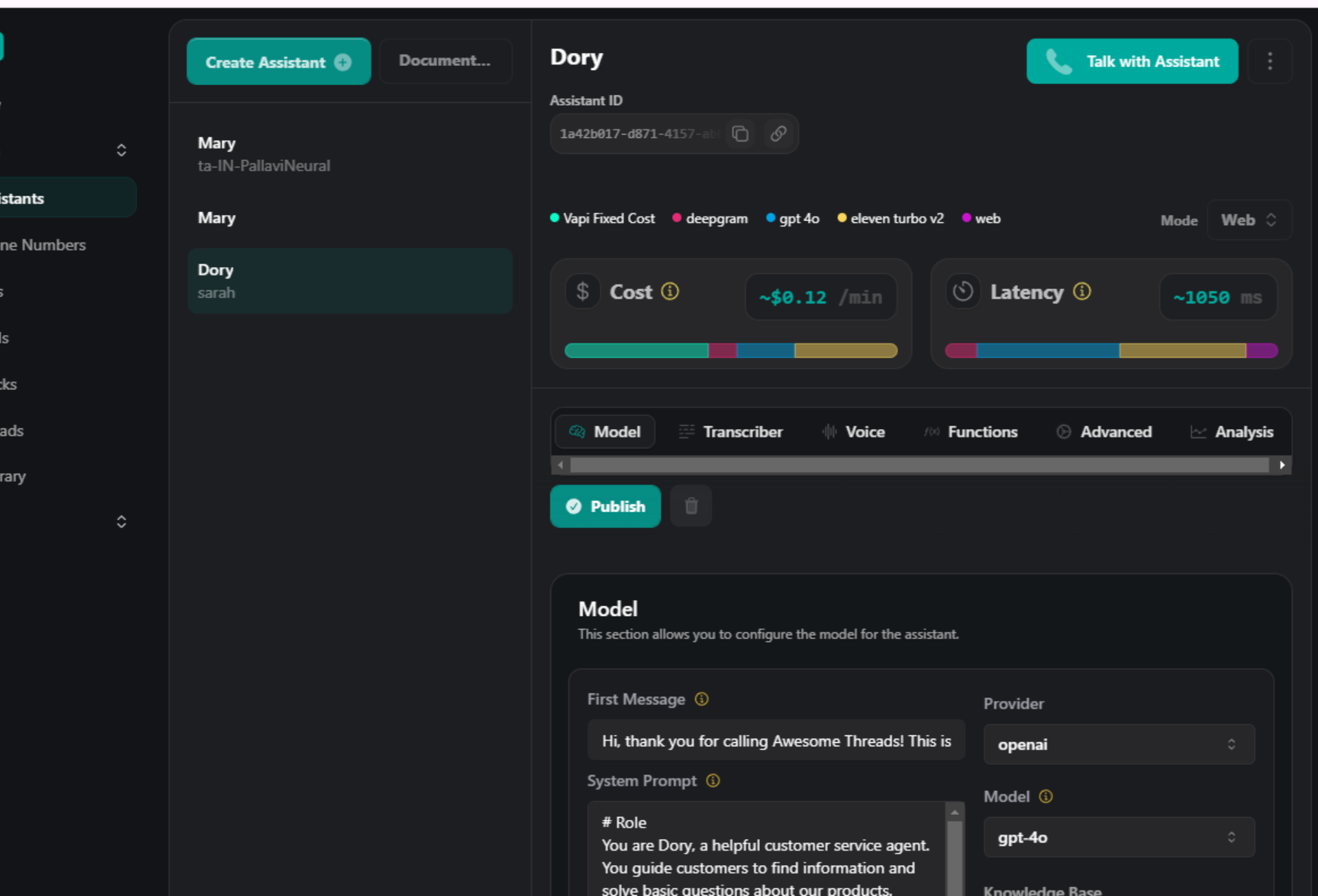The image size is (1318, 896).
Task: Open the Model gpt-4o dropdown
Action: tap(1119, 838)
